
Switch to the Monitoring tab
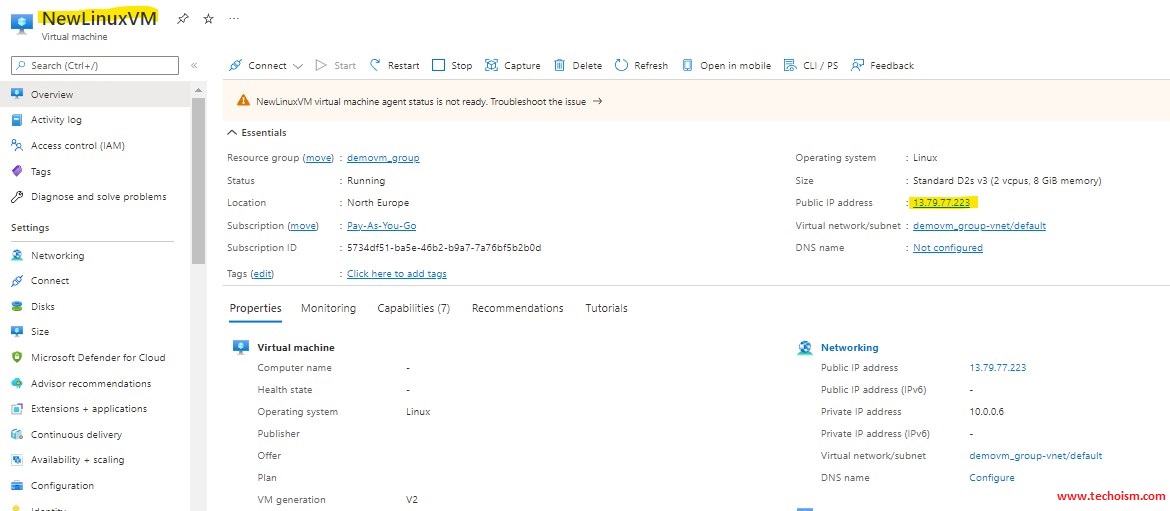tap(328, 308)
